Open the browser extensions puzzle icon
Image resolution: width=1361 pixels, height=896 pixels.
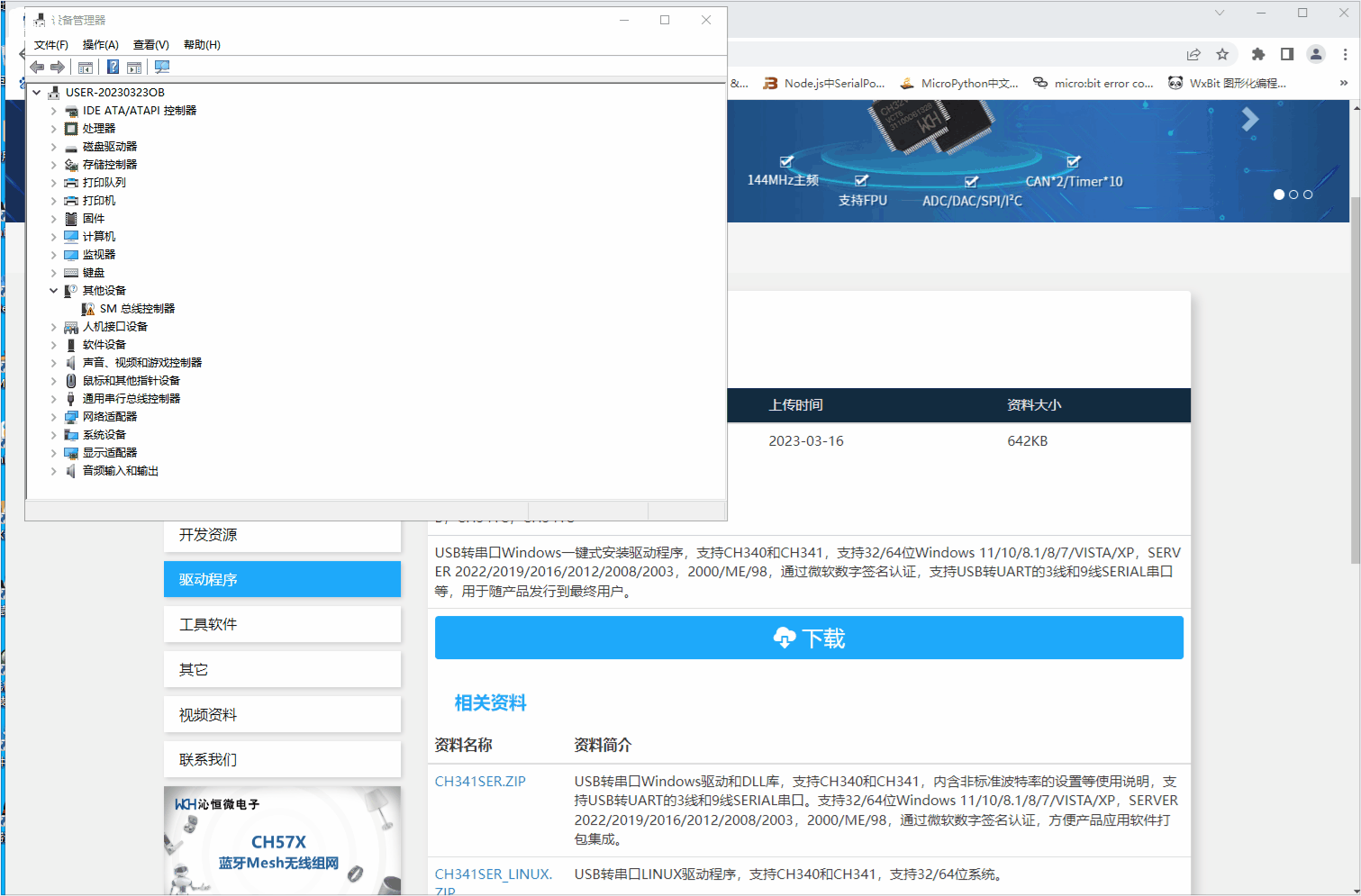(1258, 54)
